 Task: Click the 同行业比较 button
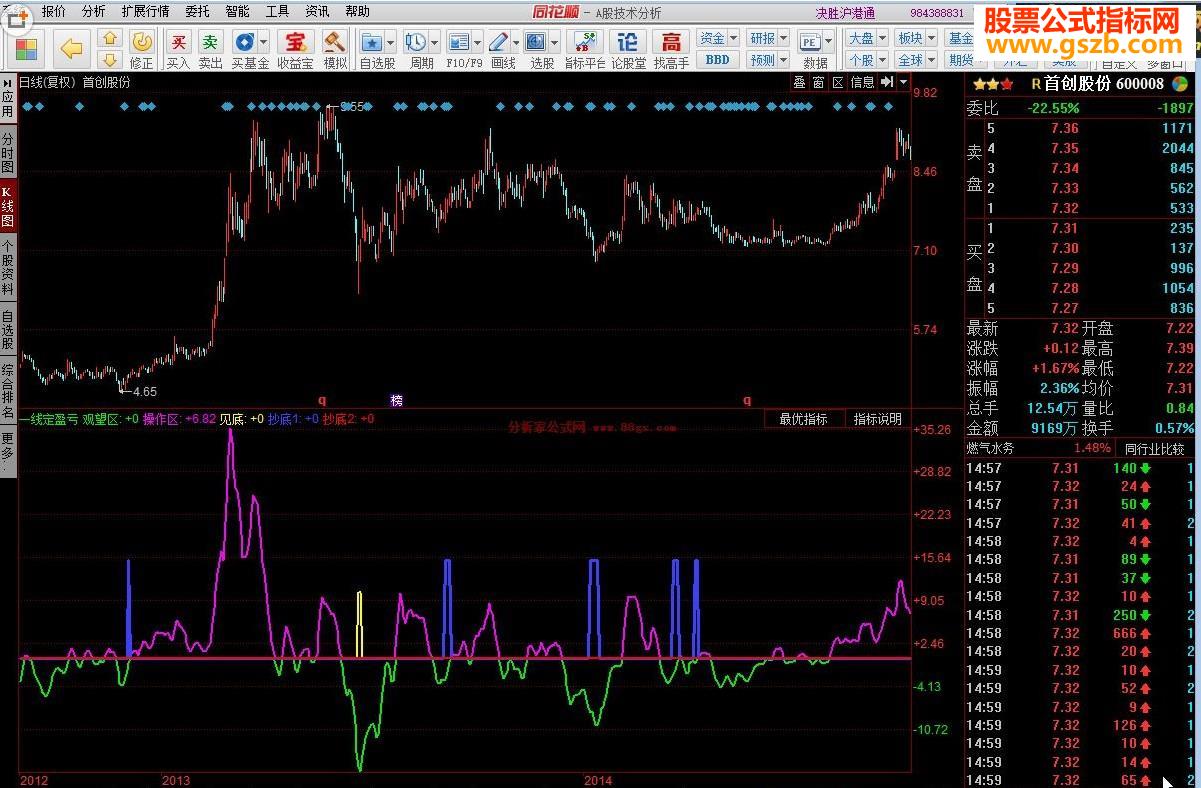[x=1154, y=449]
